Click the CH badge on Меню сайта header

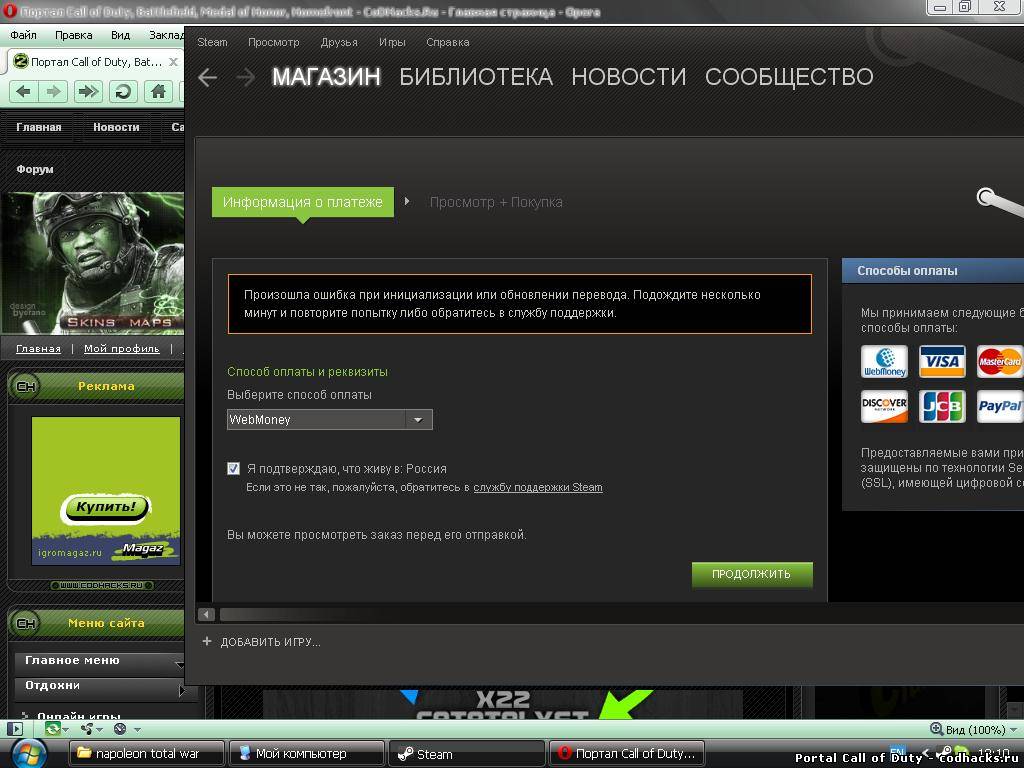(x=25, y=623)
